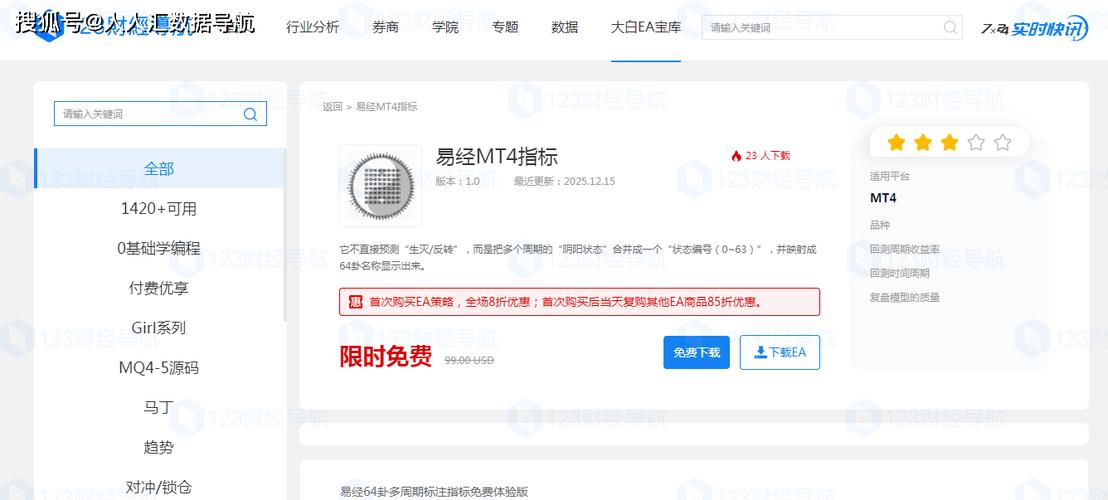Screen dimensions: 1108x500
Task: Click the magnifier icon in top search bar
Action: tap(951, 28)
